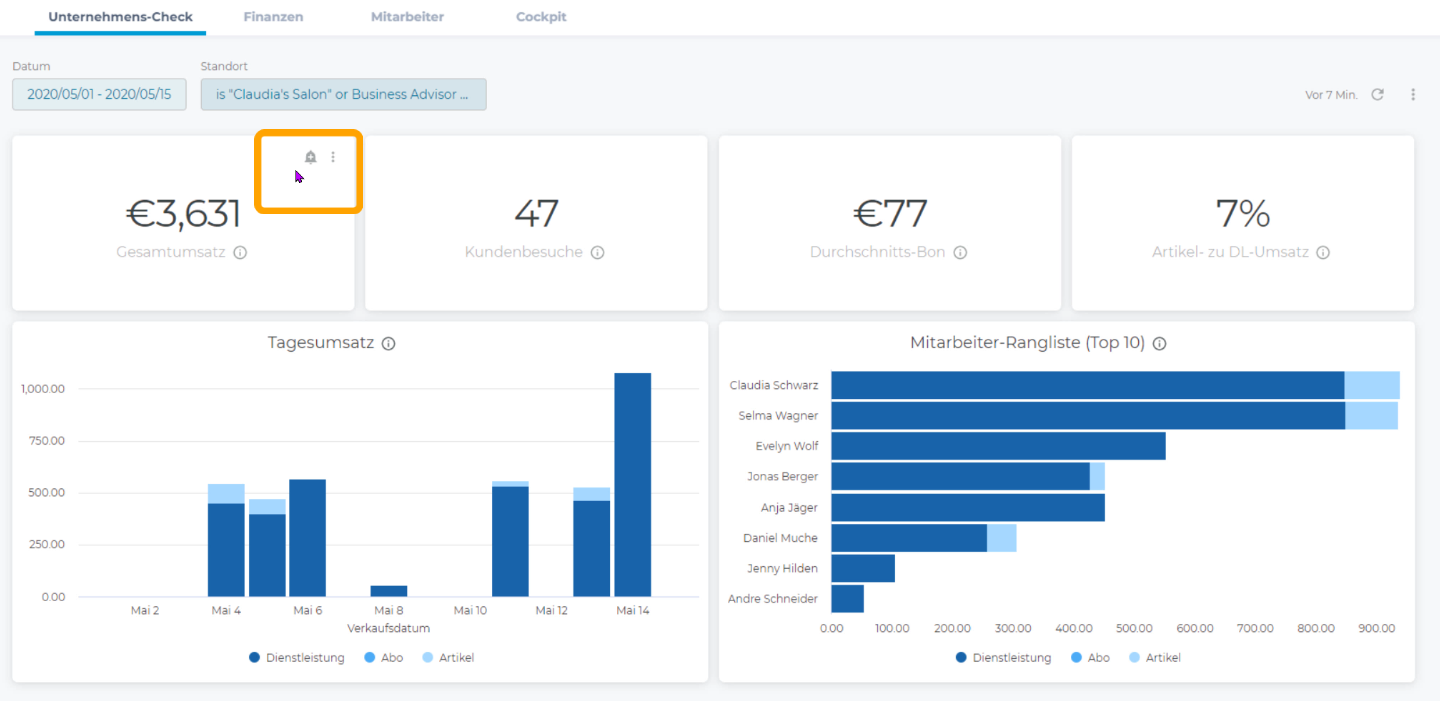
Task: Click the refresh dashboard icon
Action: coord(1377,94)
